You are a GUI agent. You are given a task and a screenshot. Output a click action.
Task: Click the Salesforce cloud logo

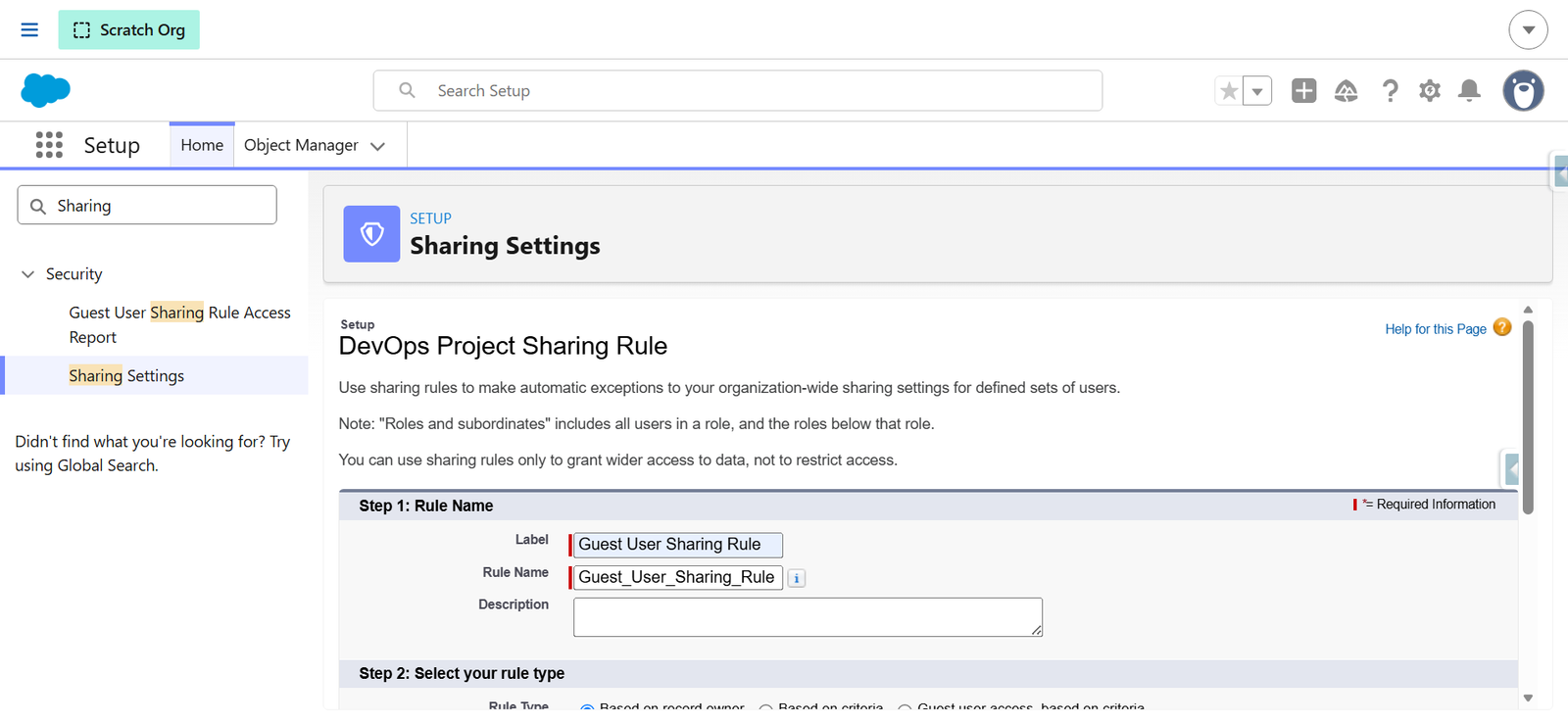(45, 90)
